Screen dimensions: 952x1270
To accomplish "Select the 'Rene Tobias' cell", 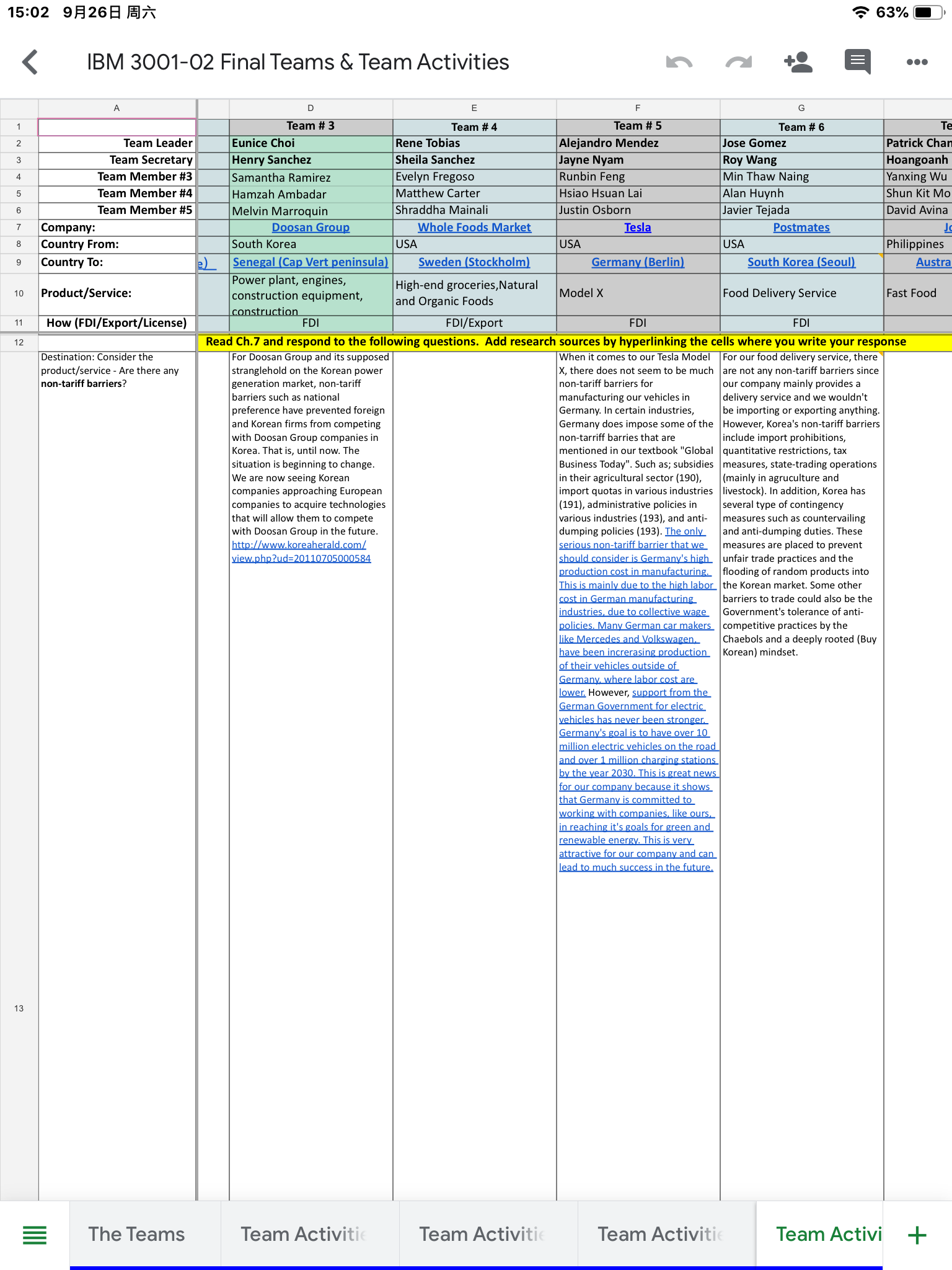I will (474, 143).
